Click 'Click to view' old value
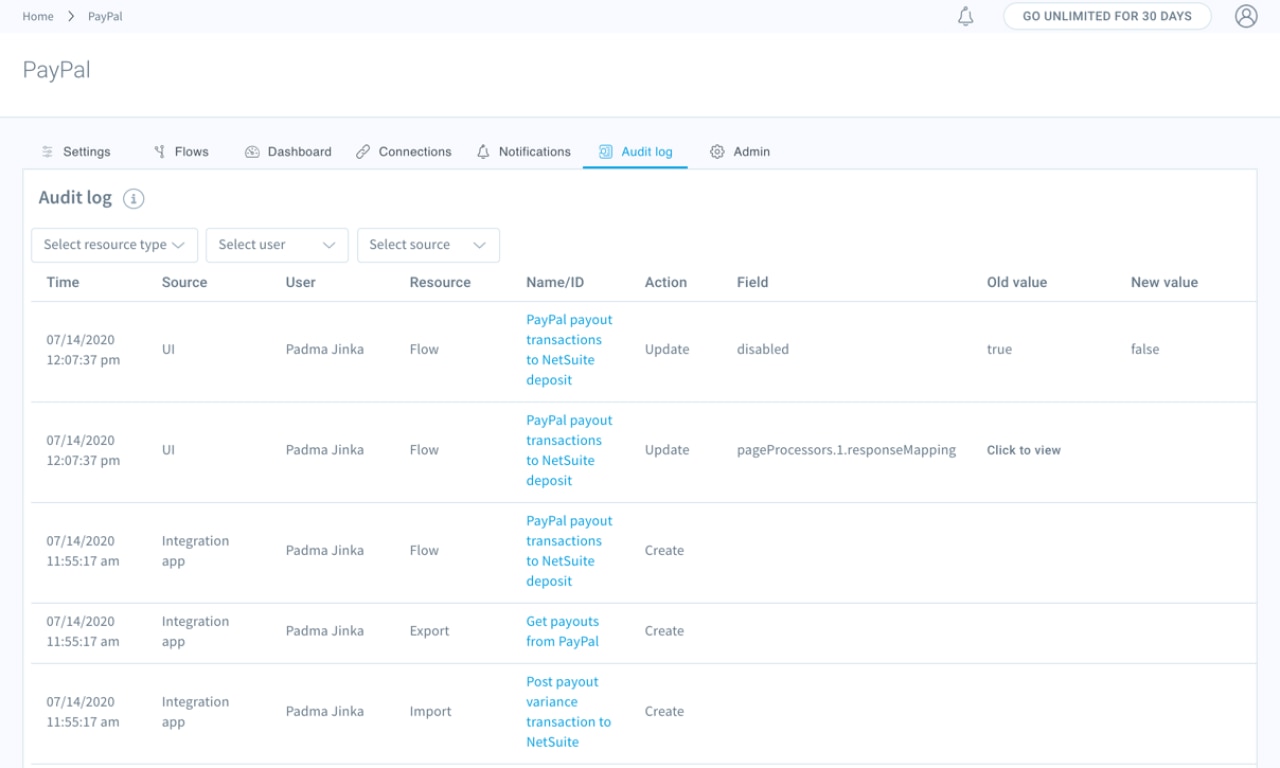The width and height of the screenshot is (1280, 768). 1023,450
